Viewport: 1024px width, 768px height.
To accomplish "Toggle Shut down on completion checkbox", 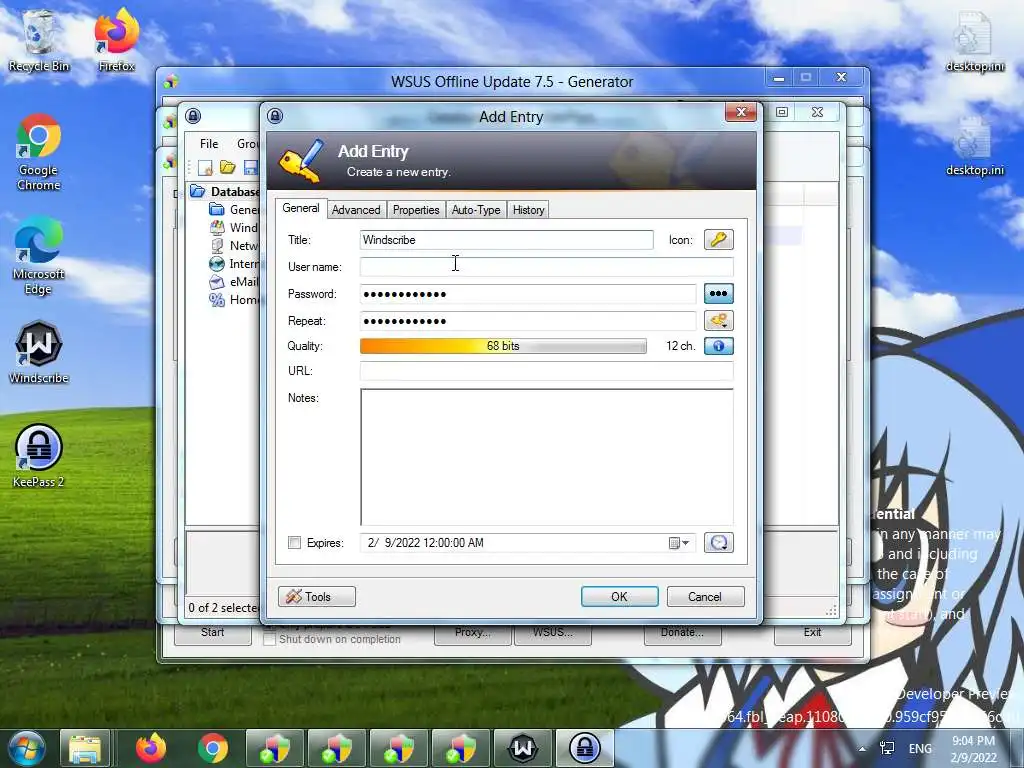I will pyautogui.click(x=269, y=639).
